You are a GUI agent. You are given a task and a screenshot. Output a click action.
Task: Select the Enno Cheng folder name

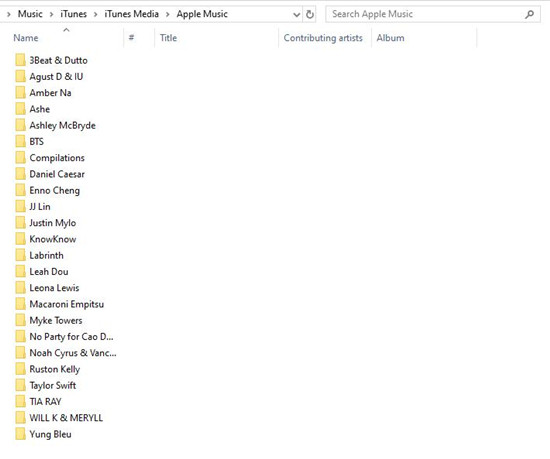click(x=54, y=191)
